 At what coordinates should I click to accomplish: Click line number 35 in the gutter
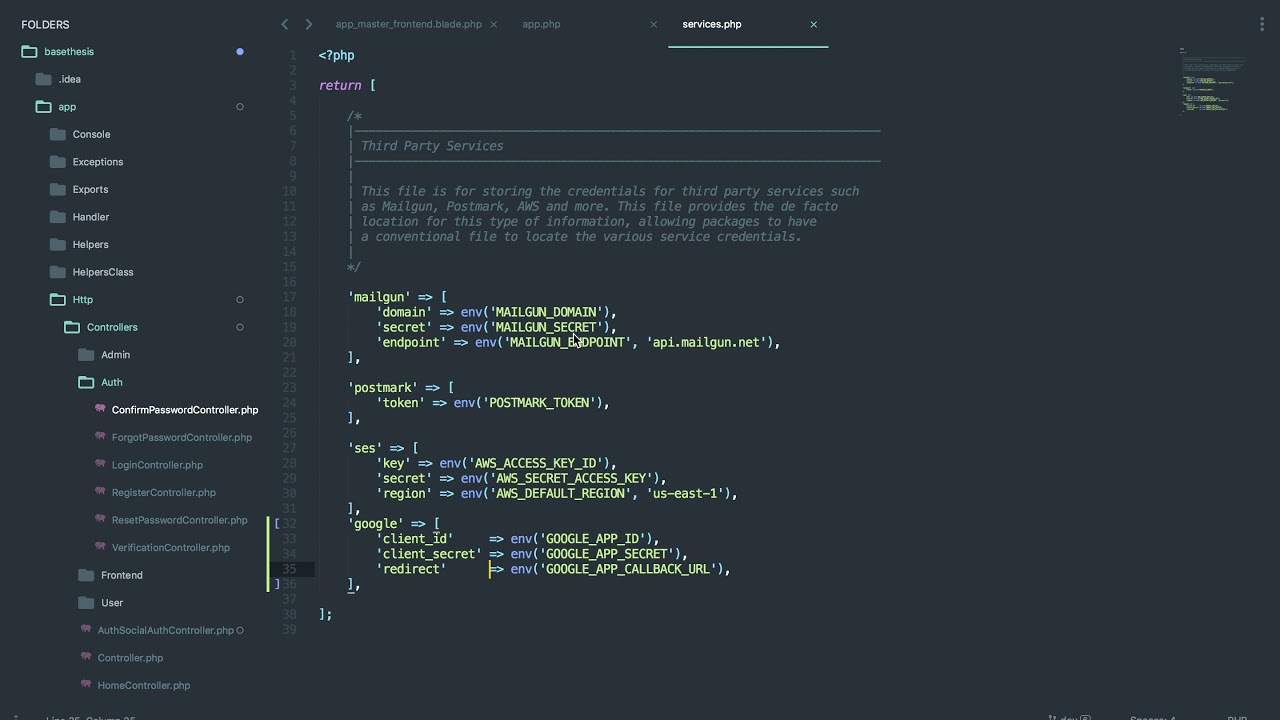[x=290, y=569]
